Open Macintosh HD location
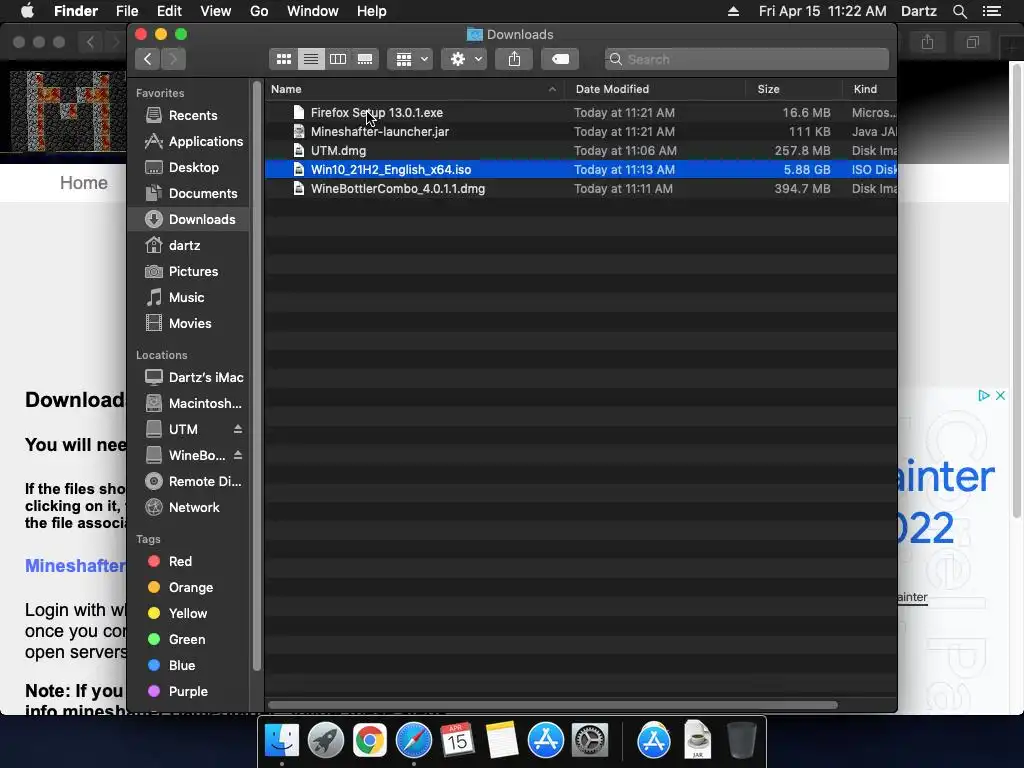 click(188, 404)
